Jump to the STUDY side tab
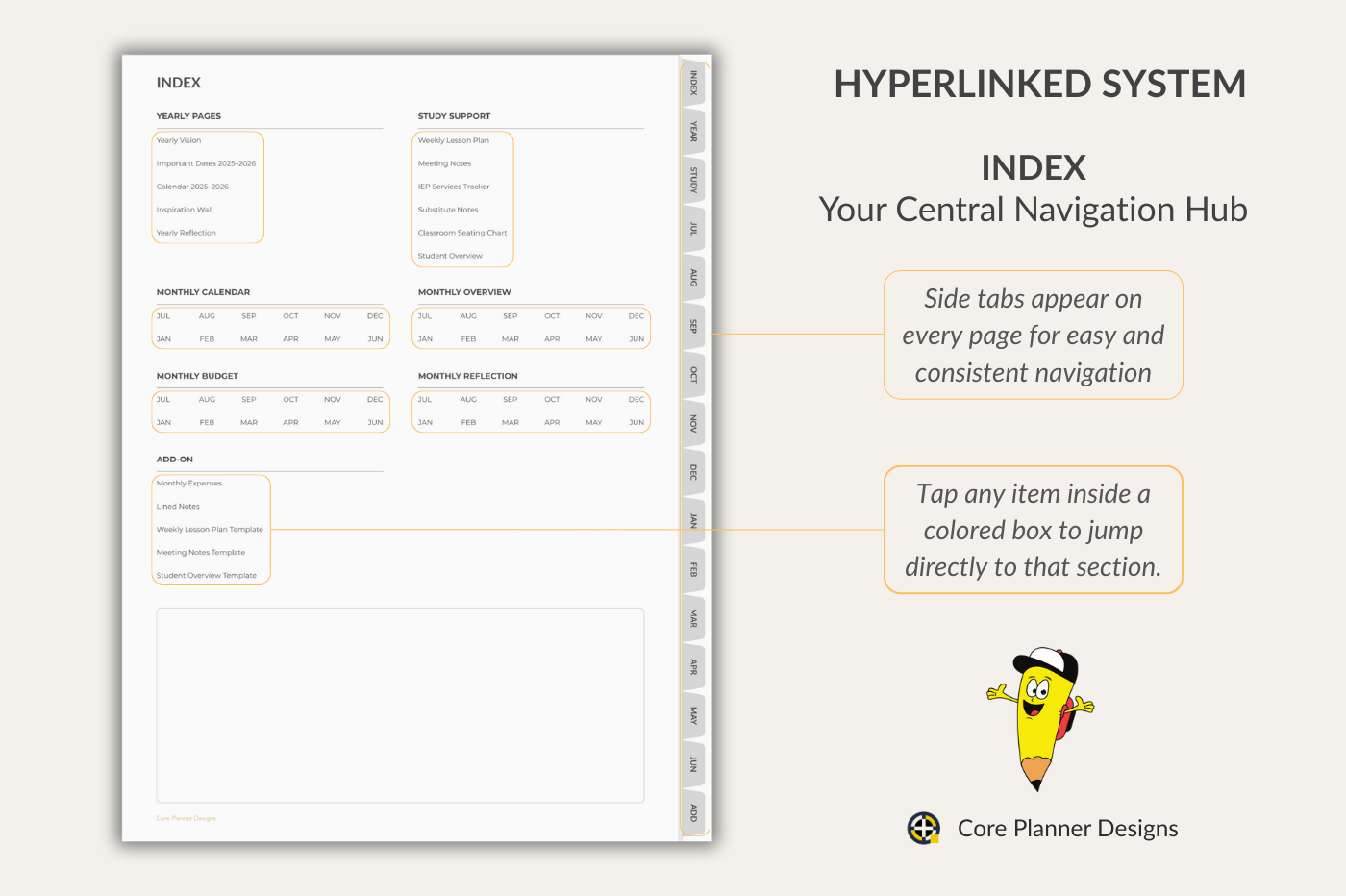The height and width of the screenshot is (896, 1346). click(693, 180)
